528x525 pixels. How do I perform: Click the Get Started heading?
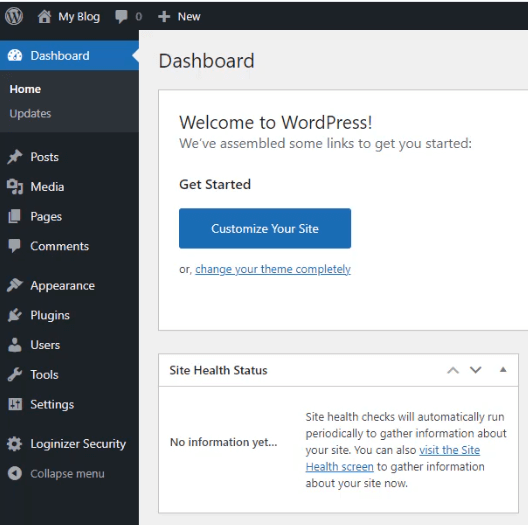[215, 185]
